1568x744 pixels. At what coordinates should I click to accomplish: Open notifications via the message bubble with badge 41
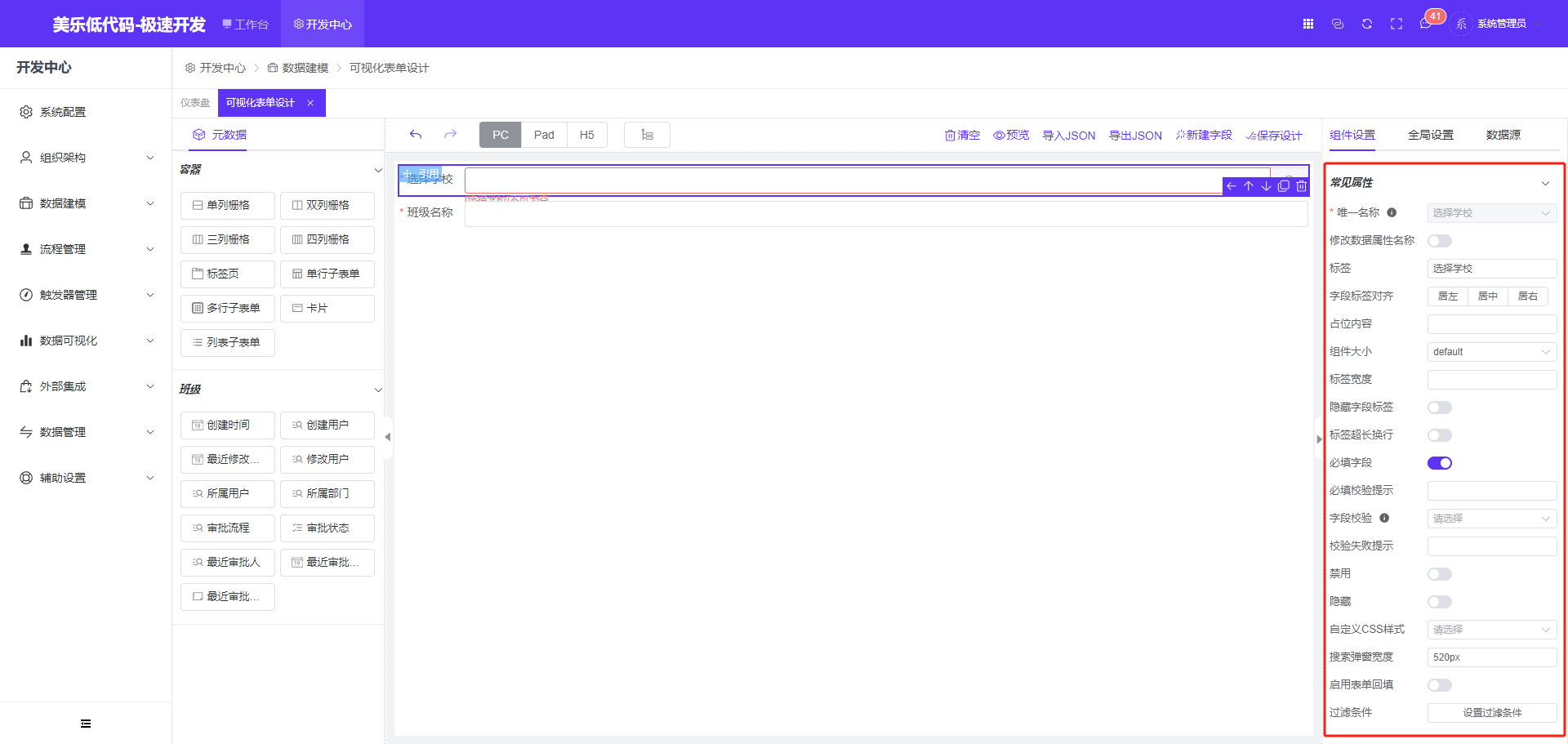click(1425, 24)
